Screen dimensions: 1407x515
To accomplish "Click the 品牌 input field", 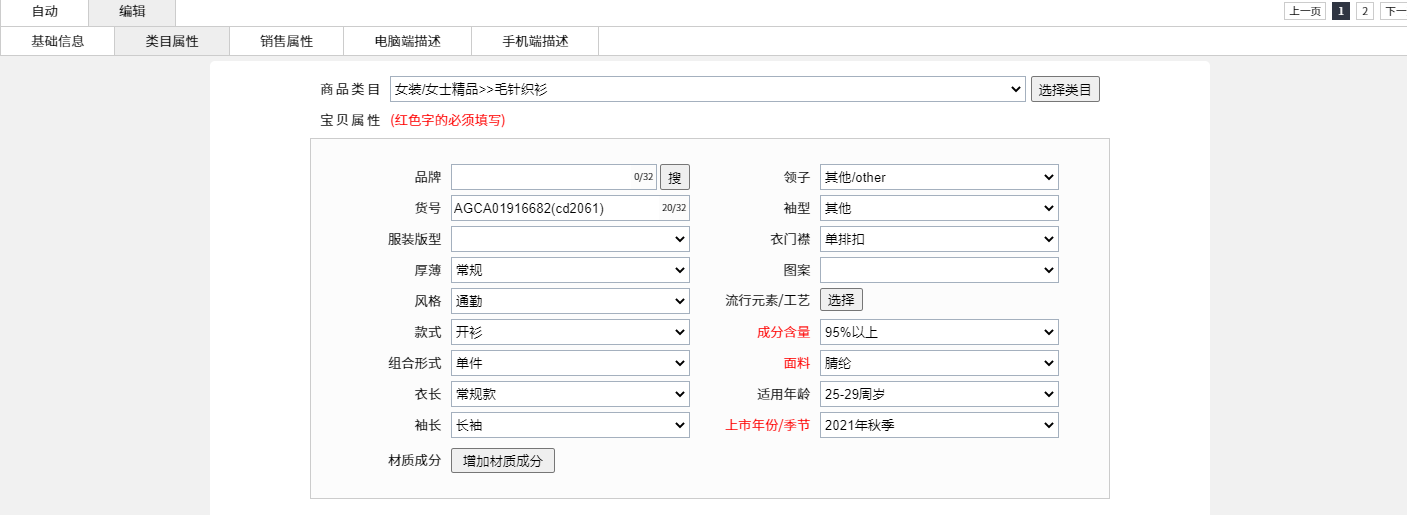I will pyautogui.click(x=542, y=178).
